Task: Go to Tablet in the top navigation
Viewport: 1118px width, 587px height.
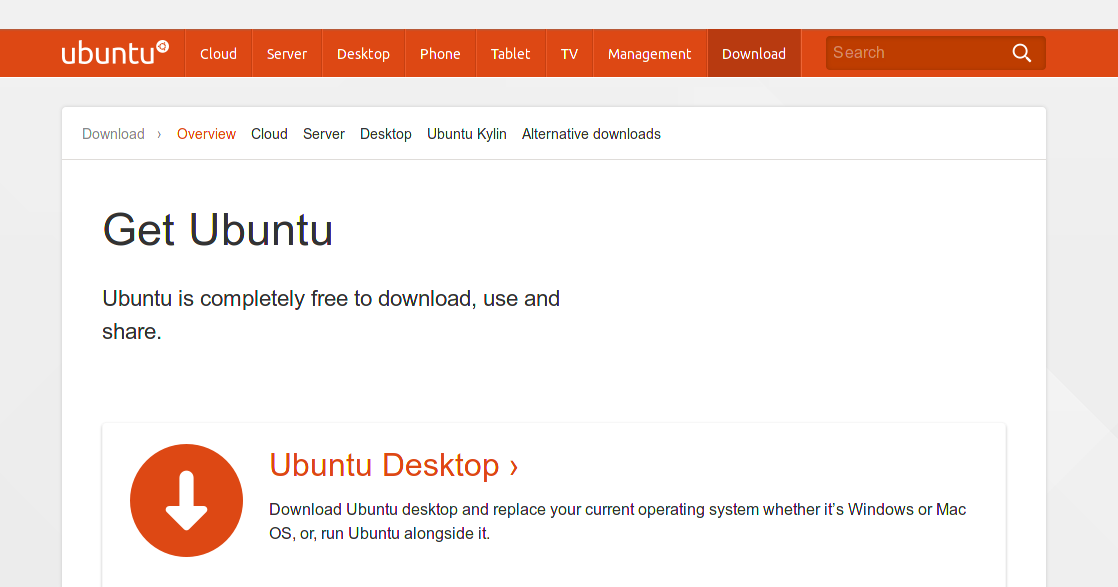Action: point(511,53)
